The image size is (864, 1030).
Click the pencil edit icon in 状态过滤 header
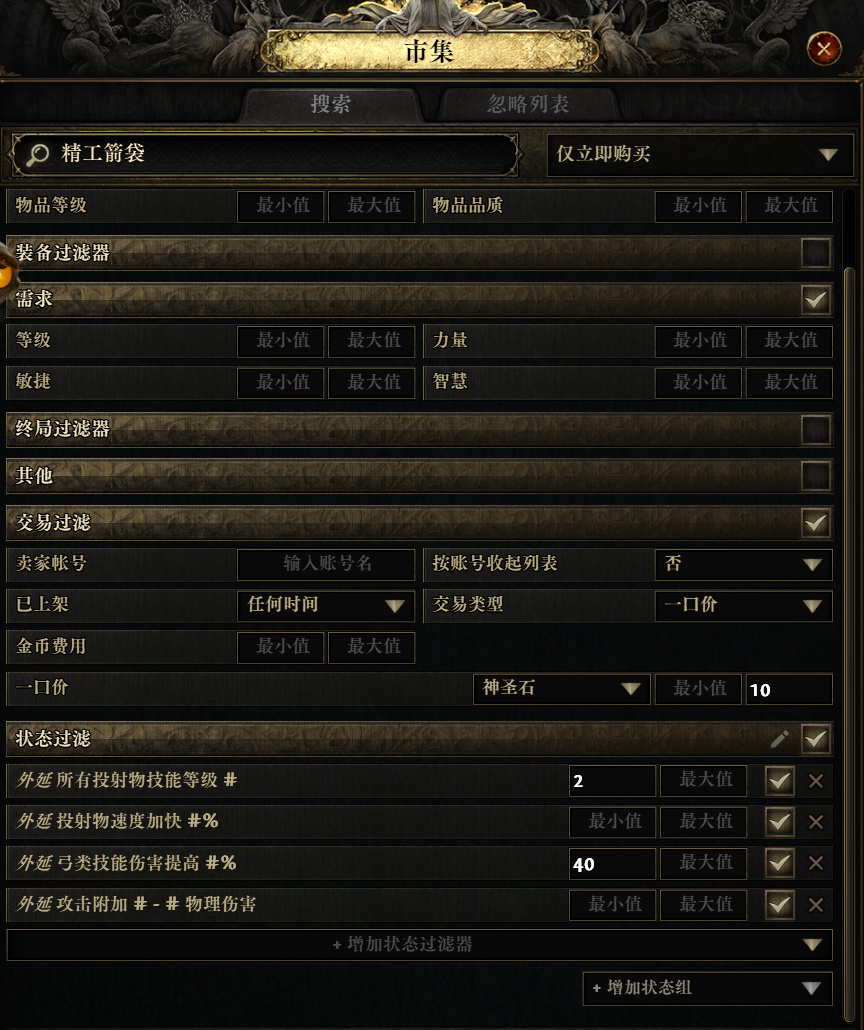[x=779, y=739]
